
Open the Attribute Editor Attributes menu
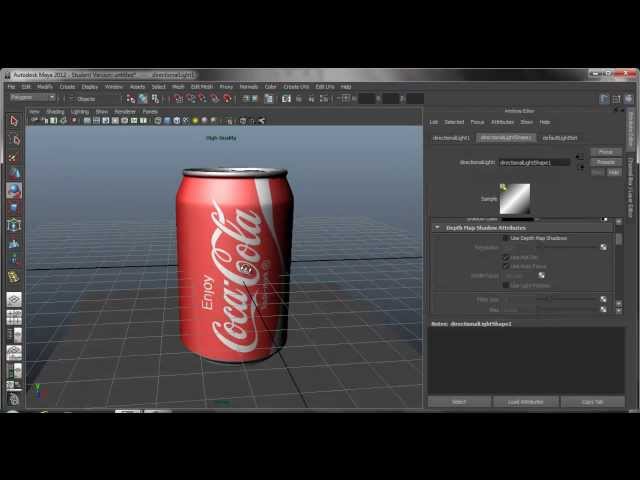pos(502,122)
